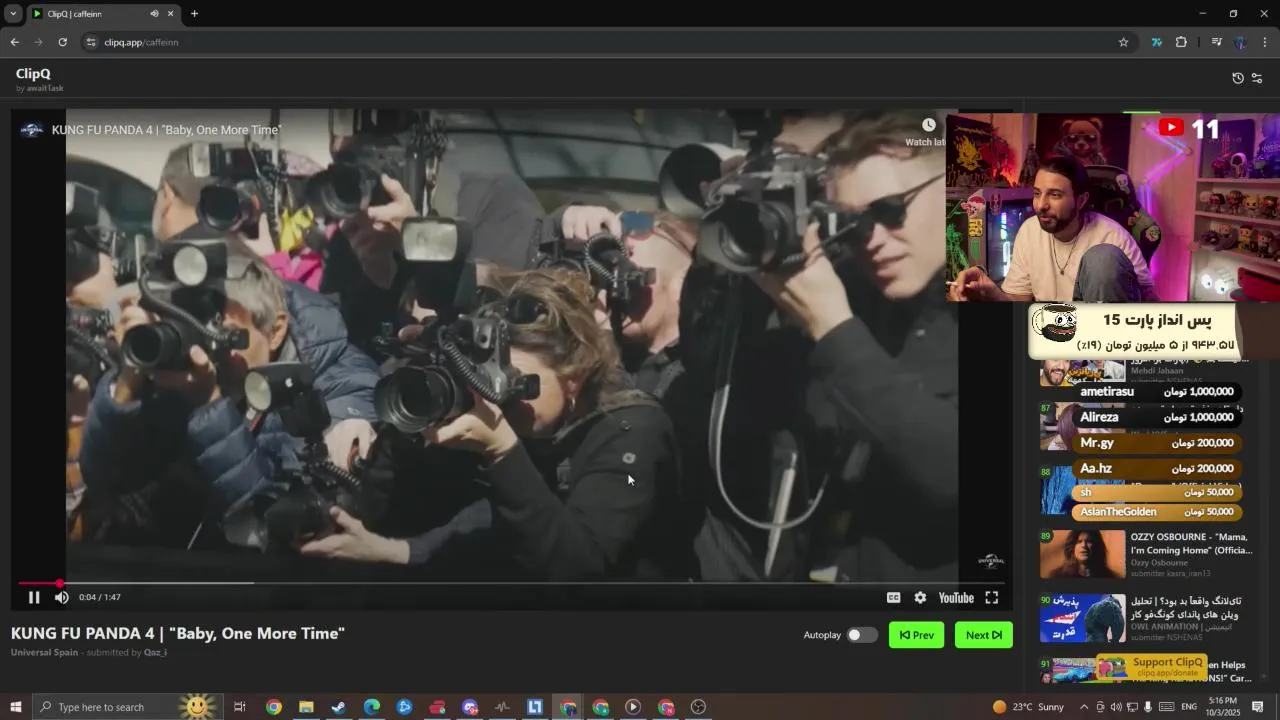
Task: Show hidden system tray icons
Action: click(1084, 707)
